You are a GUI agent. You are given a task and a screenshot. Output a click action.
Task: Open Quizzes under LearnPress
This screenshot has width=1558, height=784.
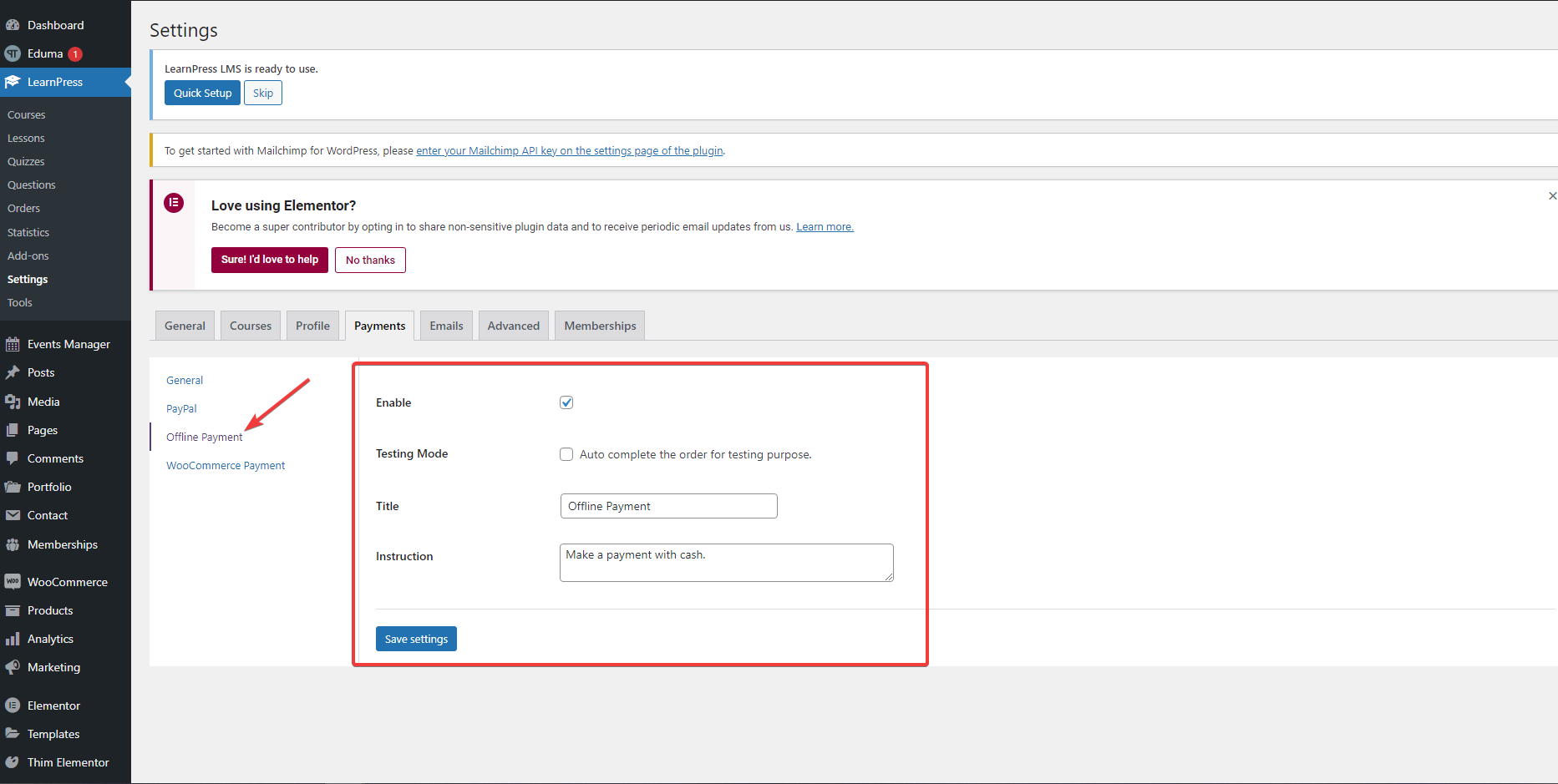click(26, 161)
